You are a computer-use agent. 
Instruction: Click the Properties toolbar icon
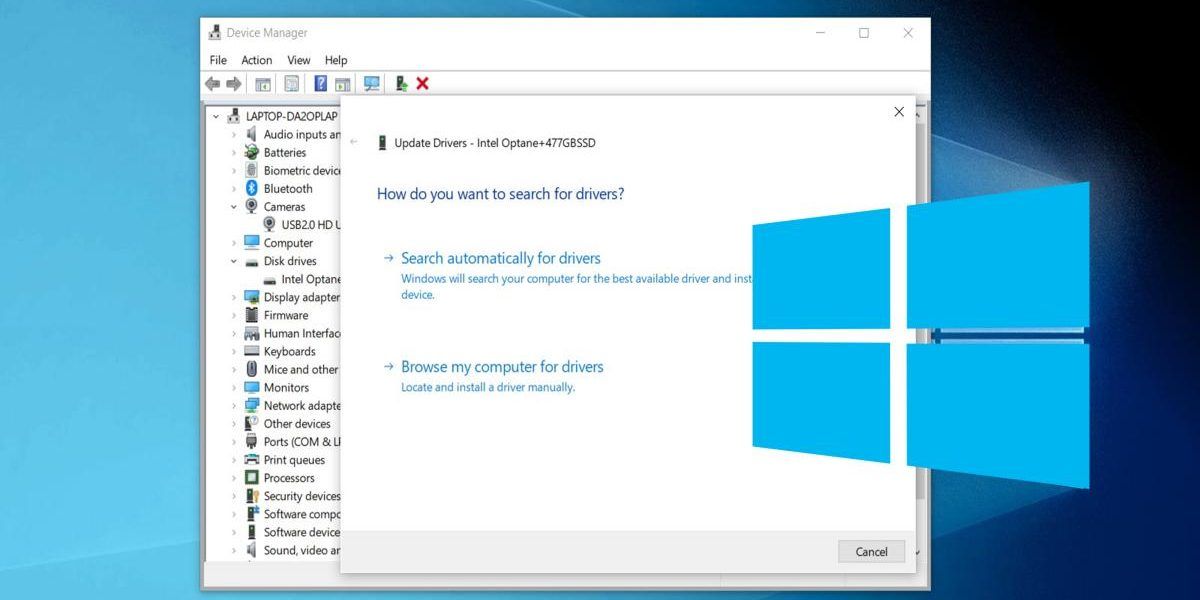point(292,84)
